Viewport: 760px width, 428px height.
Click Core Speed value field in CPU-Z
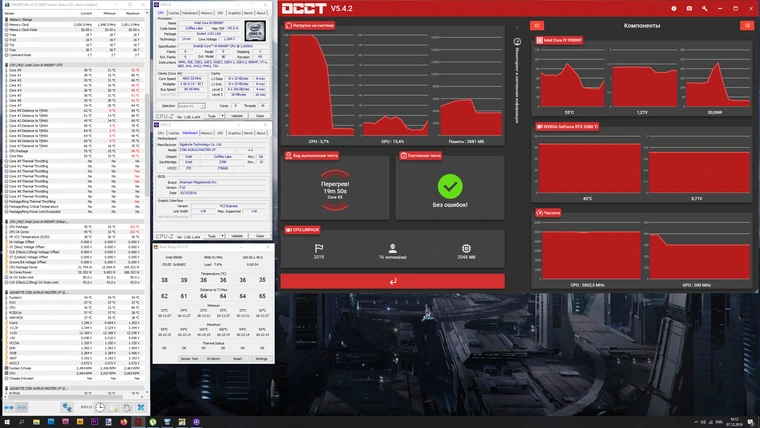click(x=192, y=79)
